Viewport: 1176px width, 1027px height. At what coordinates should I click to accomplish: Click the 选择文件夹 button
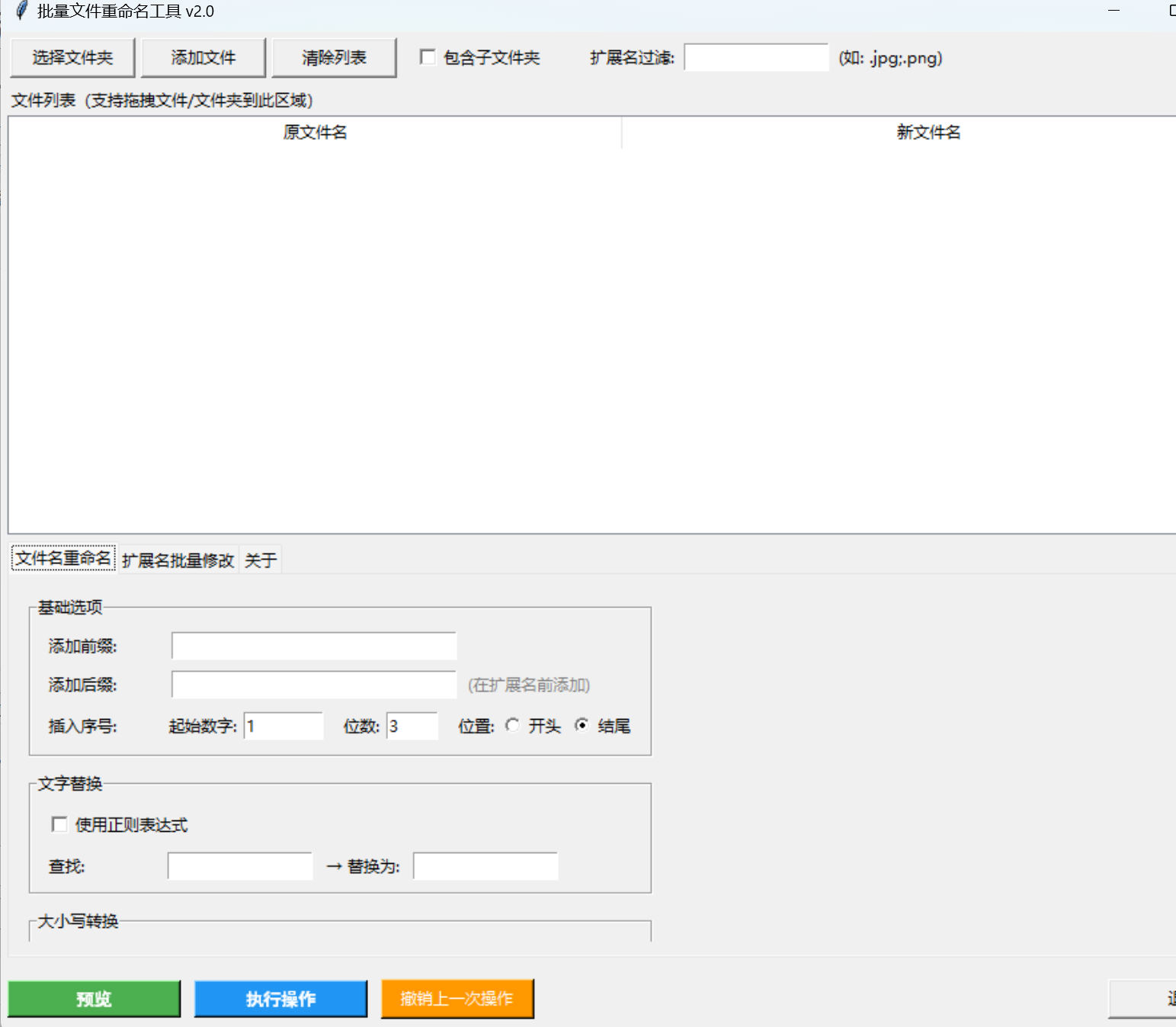(72, 58)
